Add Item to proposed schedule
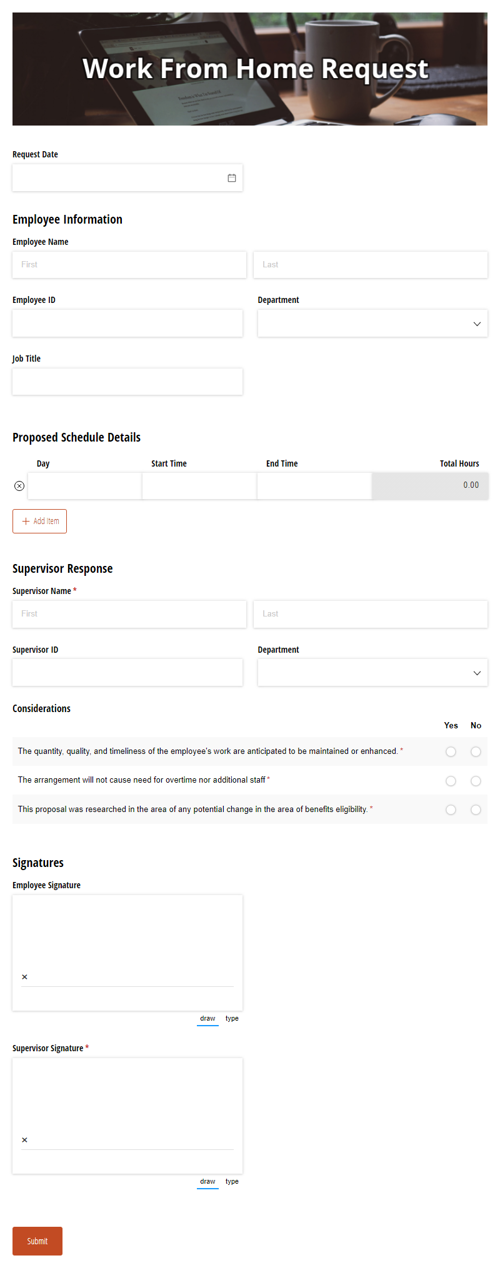 coord(39,521)
